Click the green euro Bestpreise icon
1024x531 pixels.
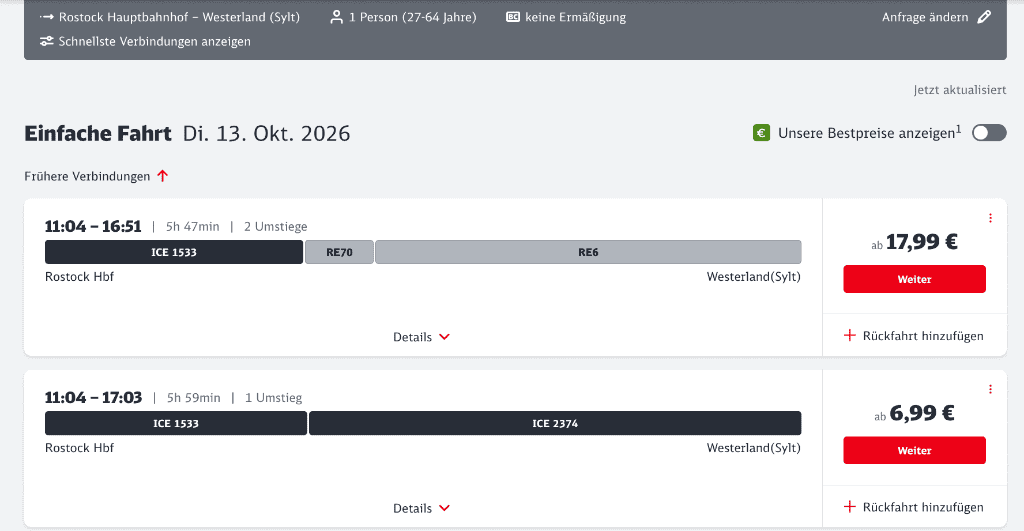(x=761, y=133)
